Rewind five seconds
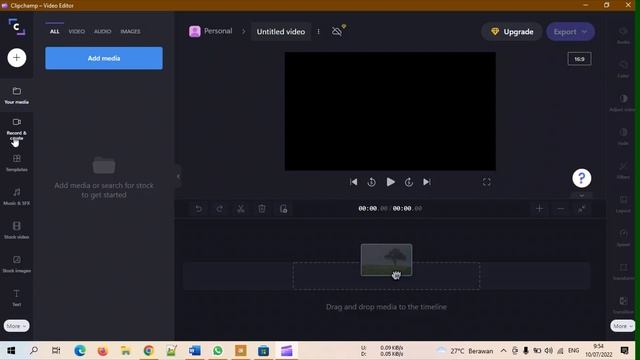Screen dimensions: 640x360 pyautogui.click(x=371, y=182)
